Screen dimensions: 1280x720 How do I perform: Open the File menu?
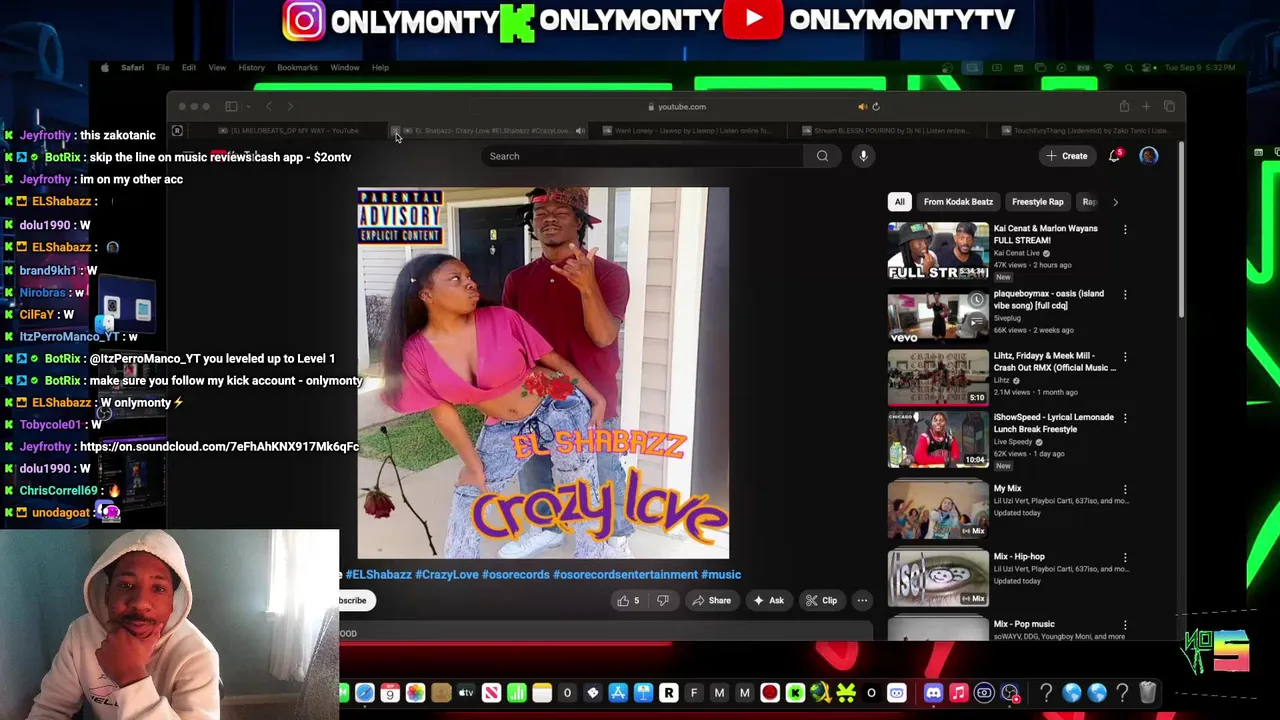click(x=163, y=68)
